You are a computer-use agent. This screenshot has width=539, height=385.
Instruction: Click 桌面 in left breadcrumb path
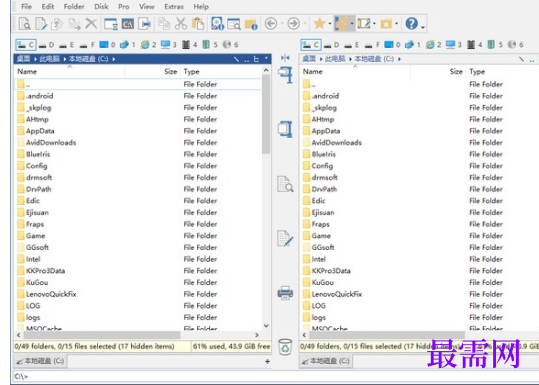point(23,59)
